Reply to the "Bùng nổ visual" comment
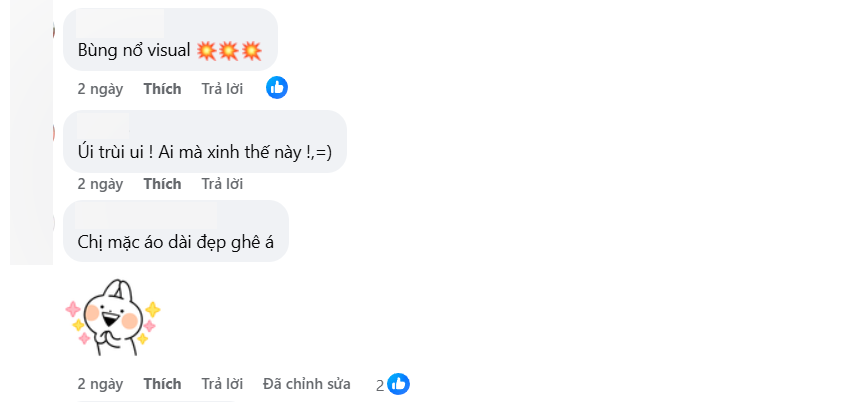 coord(222,89)
